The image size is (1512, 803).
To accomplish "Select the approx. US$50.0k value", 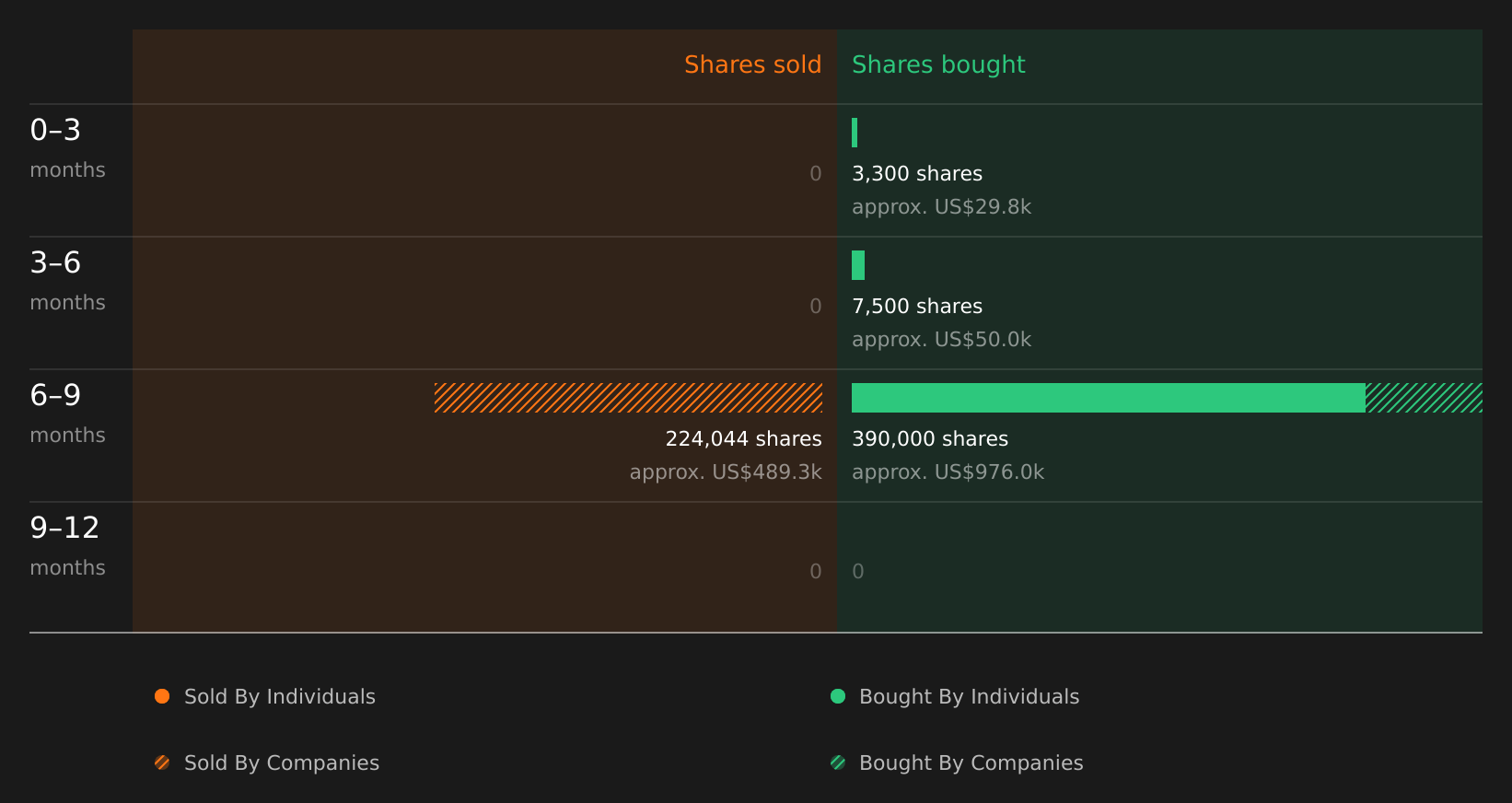I will click(x=941, y=340).
